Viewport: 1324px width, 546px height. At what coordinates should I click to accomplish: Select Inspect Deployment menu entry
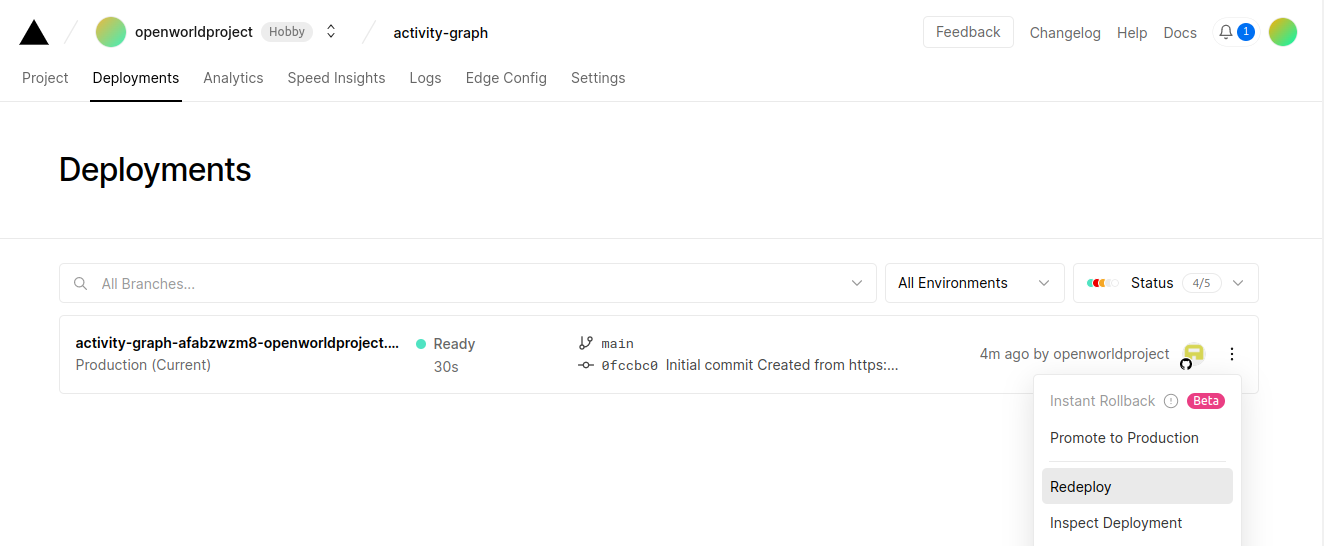pyautogui.click(x=1116, y=523)
